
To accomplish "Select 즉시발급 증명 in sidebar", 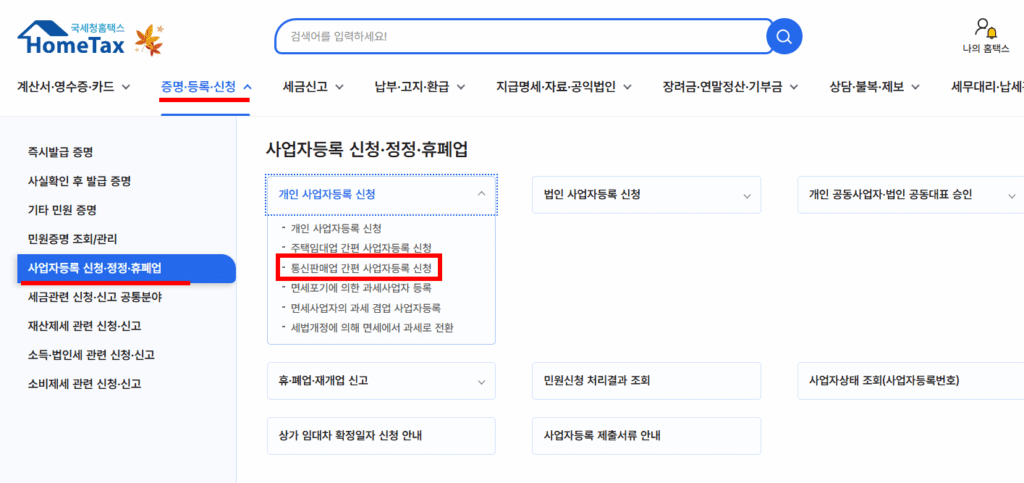I will (60, 152).
